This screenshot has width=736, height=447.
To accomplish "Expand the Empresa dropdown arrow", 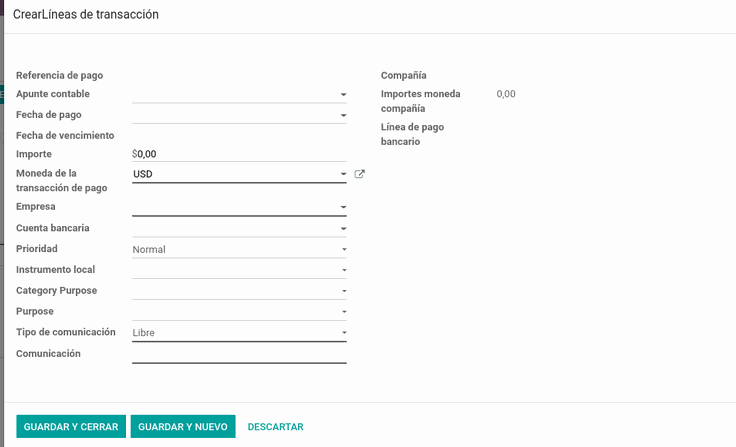I will [343, 207].
